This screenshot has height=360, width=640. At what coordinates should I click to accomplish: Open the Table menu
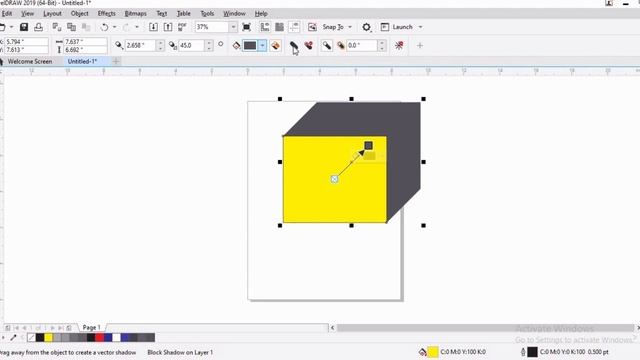(x=184, y=13)
